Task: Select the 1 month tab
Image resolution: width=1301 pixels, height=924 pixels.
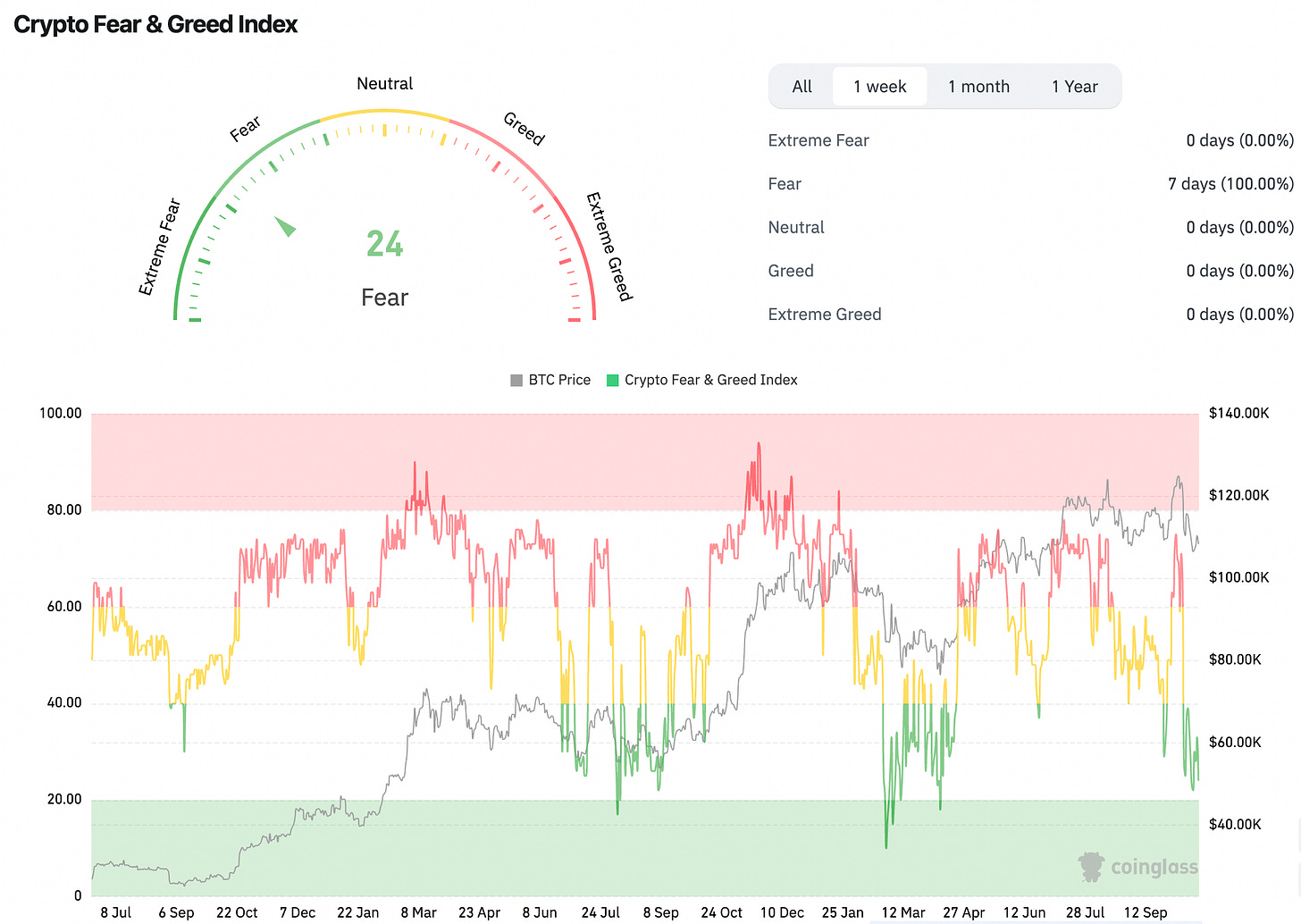Action: (978, 86)
